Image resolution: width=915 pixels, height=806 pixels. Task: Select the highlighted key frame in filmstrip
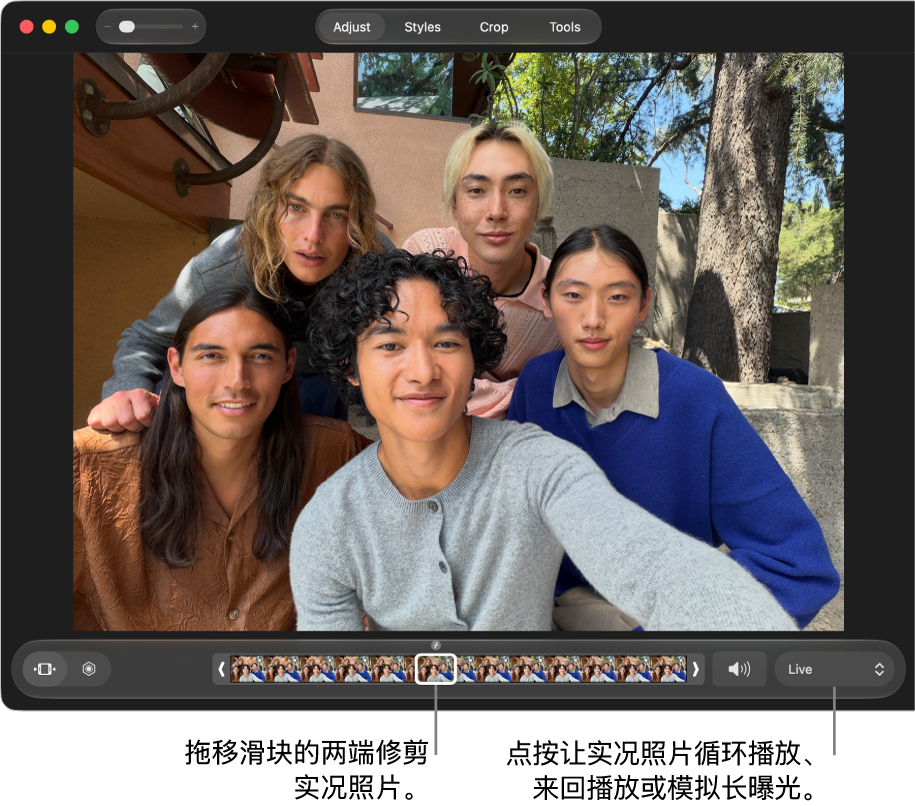point(435,669)
